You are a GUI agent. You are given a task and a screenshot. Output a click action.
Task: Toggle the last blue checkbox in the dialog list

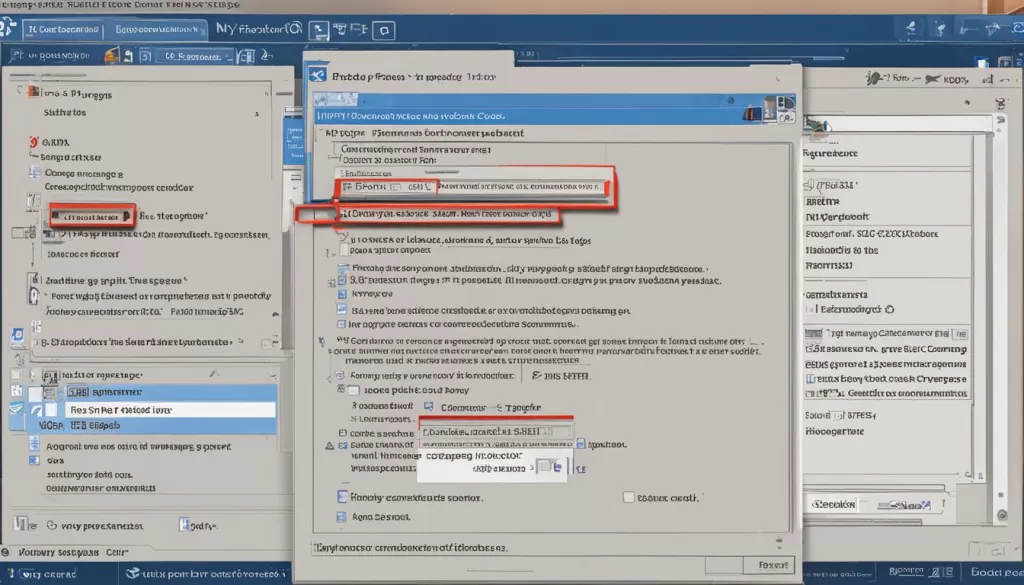[x=342, y=518]
